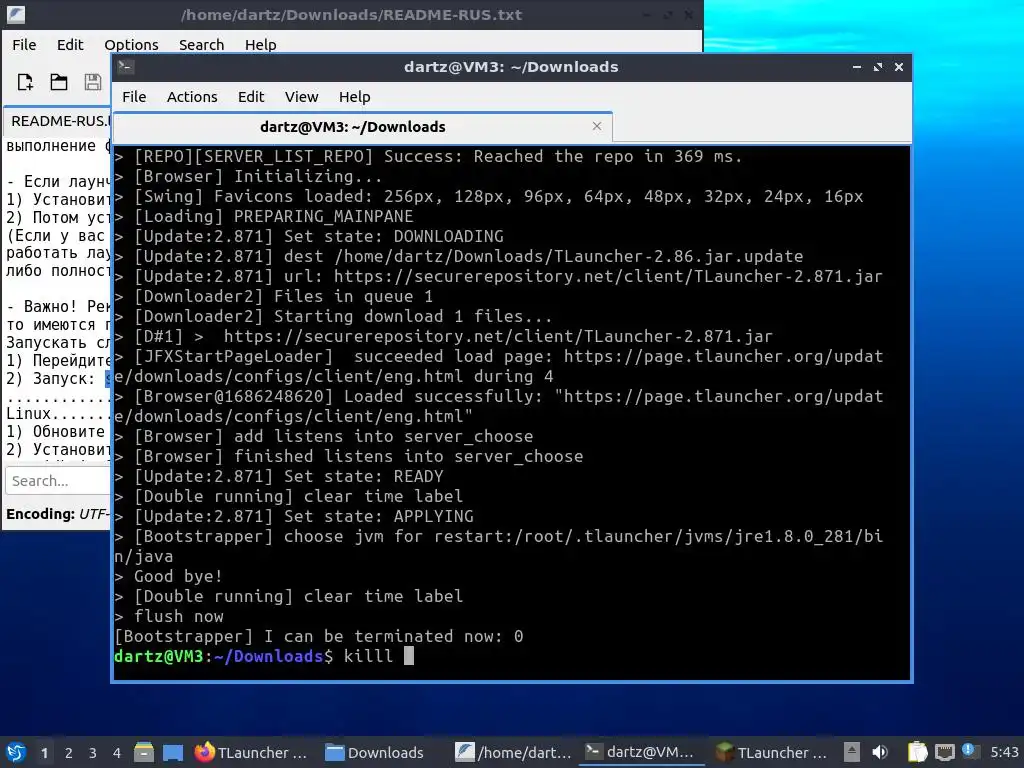Select the README-RUS tab in the editor
The image size is (1024, 768).
point(58,121)
